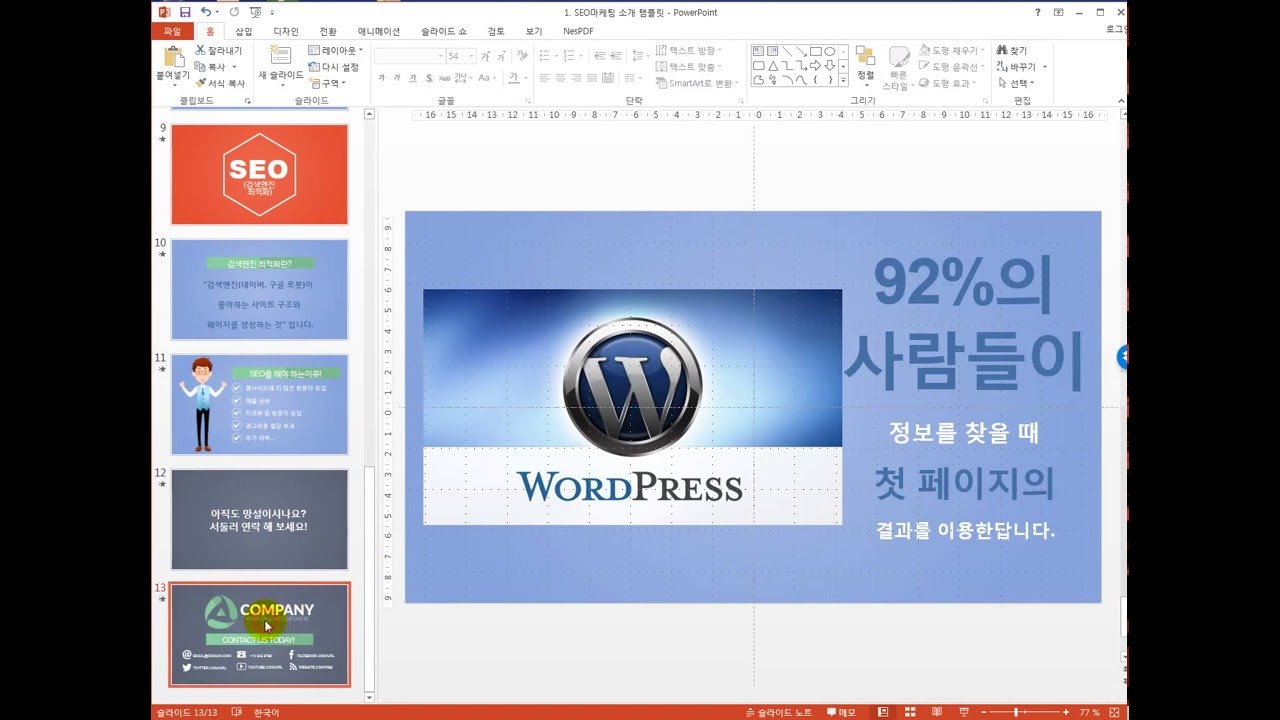Screen dimensions: 1280x720
Task: Open Shape Outline (도형 윤곽선) dropdown
Action: coord(952,67)
